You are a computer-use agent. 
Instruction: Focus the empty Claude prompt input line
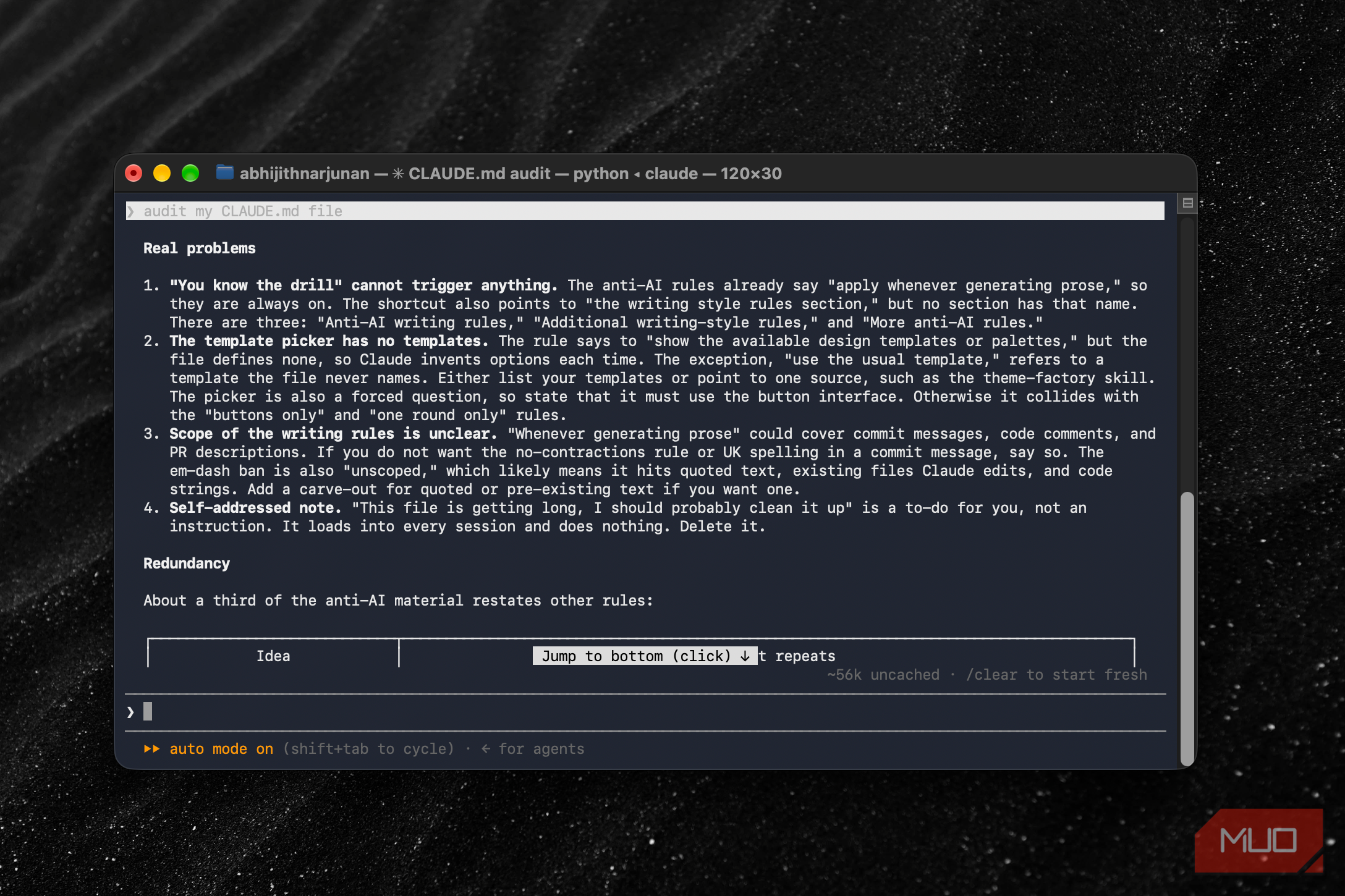[645, 712]
